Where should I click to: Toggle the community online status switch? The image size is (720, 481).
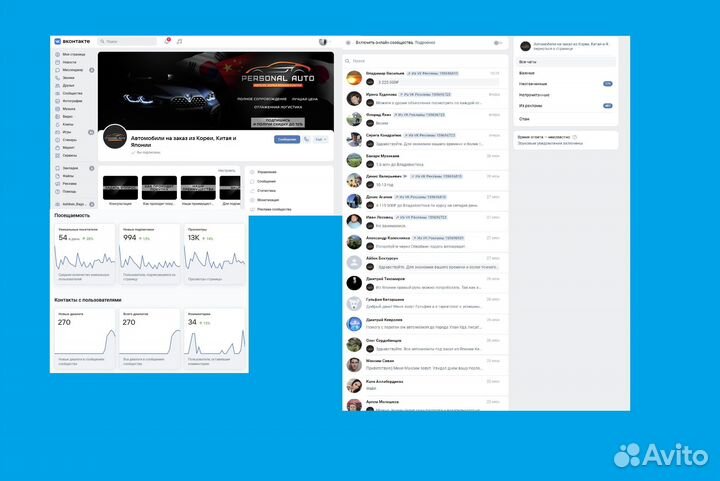click(x=496, y=43)
